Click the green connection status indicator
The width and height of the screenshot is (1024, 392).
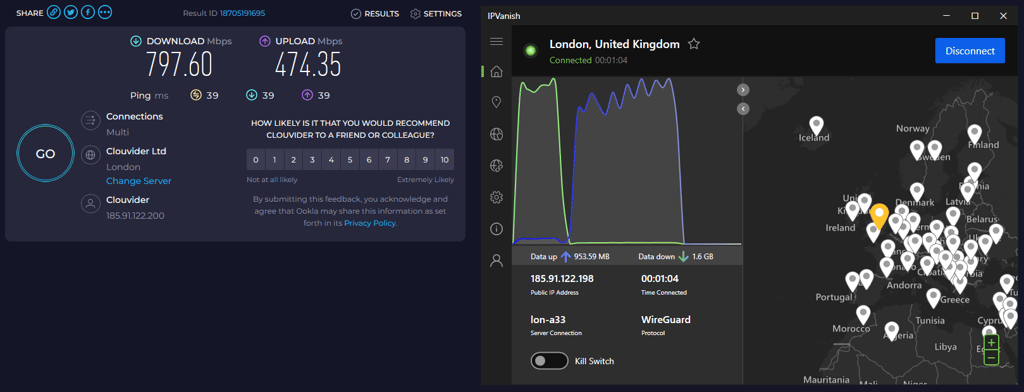531,50
